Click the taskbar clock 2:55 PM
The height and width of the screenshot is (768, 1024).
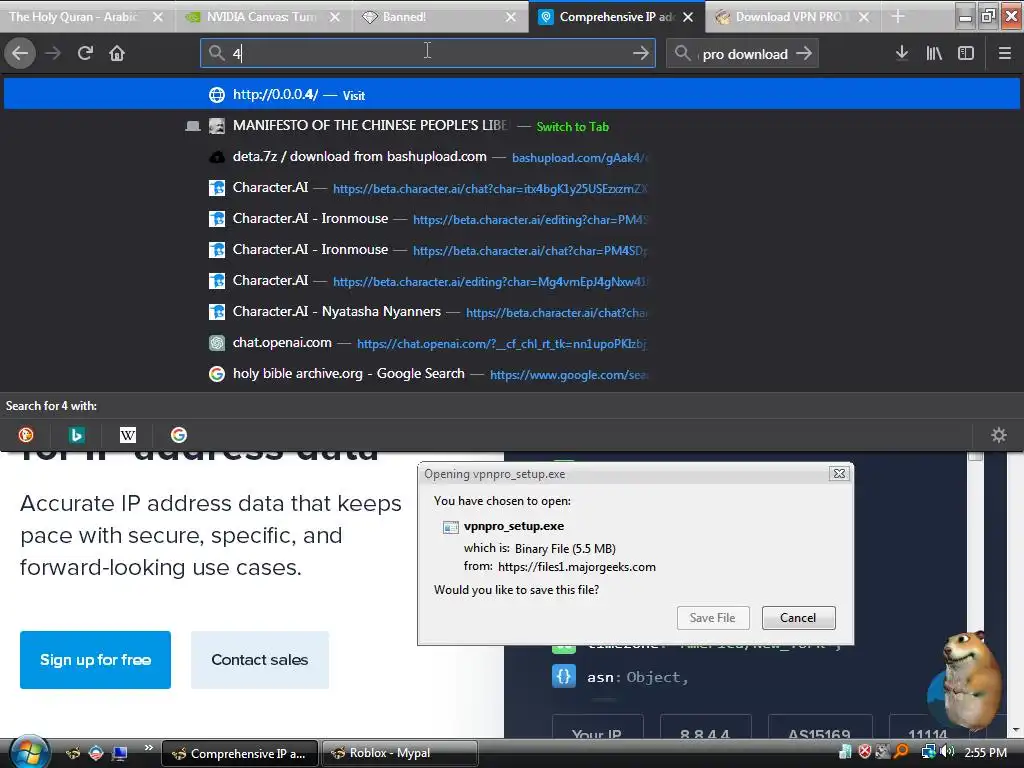click(x=985, y=752)
